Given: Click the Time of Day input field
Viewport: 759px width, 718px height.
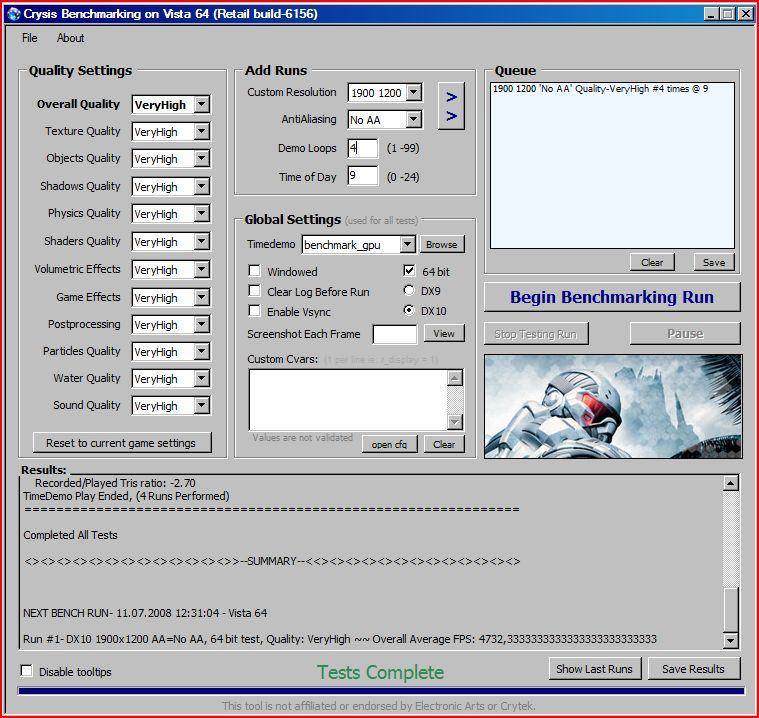Looking at the screenshot, I should tap(363, 176).
